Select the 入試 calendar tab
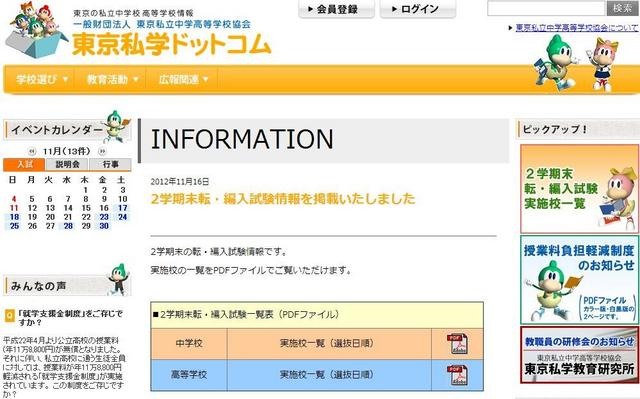Viewport: 640px width, 399px height. click(24, 164)
